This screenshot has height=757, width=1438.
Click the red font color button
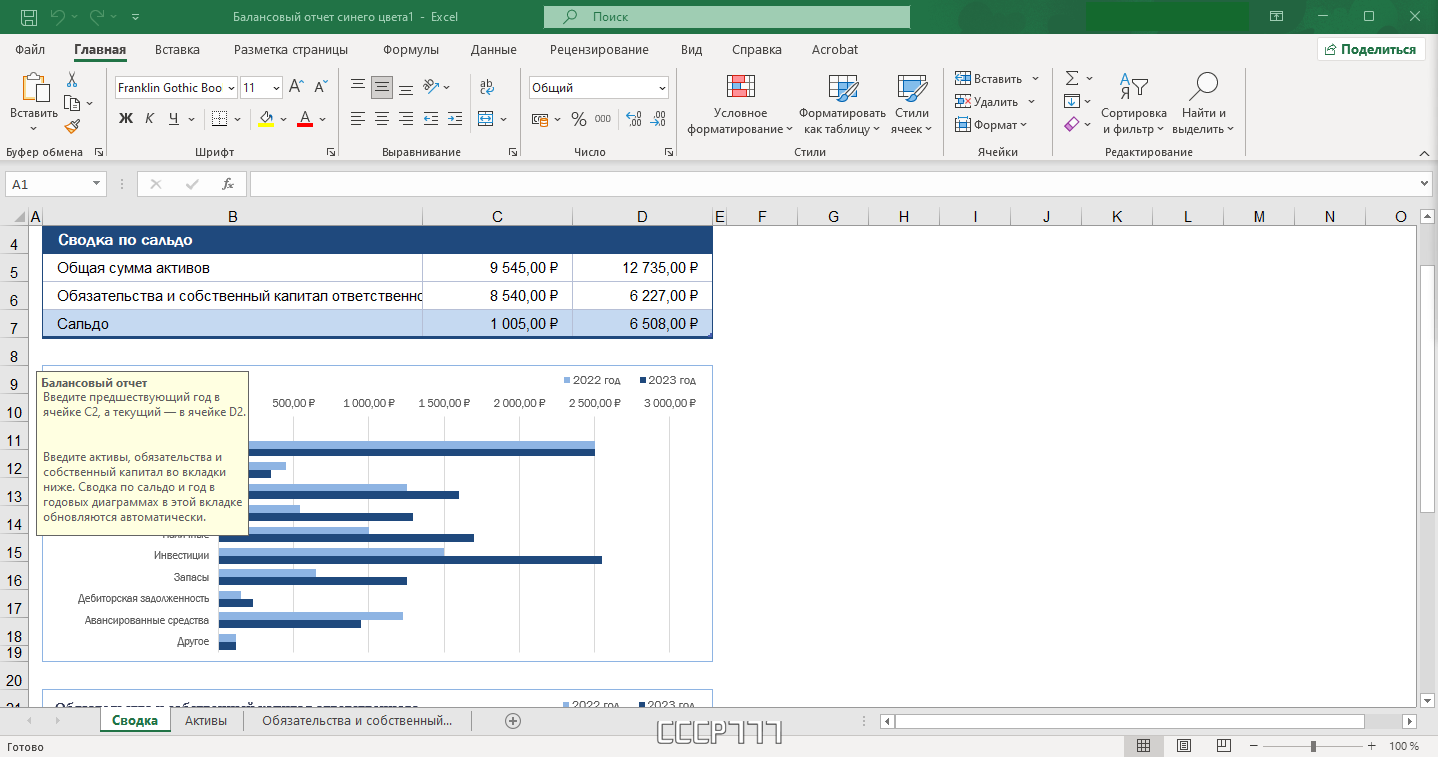(x=306, y=119)
